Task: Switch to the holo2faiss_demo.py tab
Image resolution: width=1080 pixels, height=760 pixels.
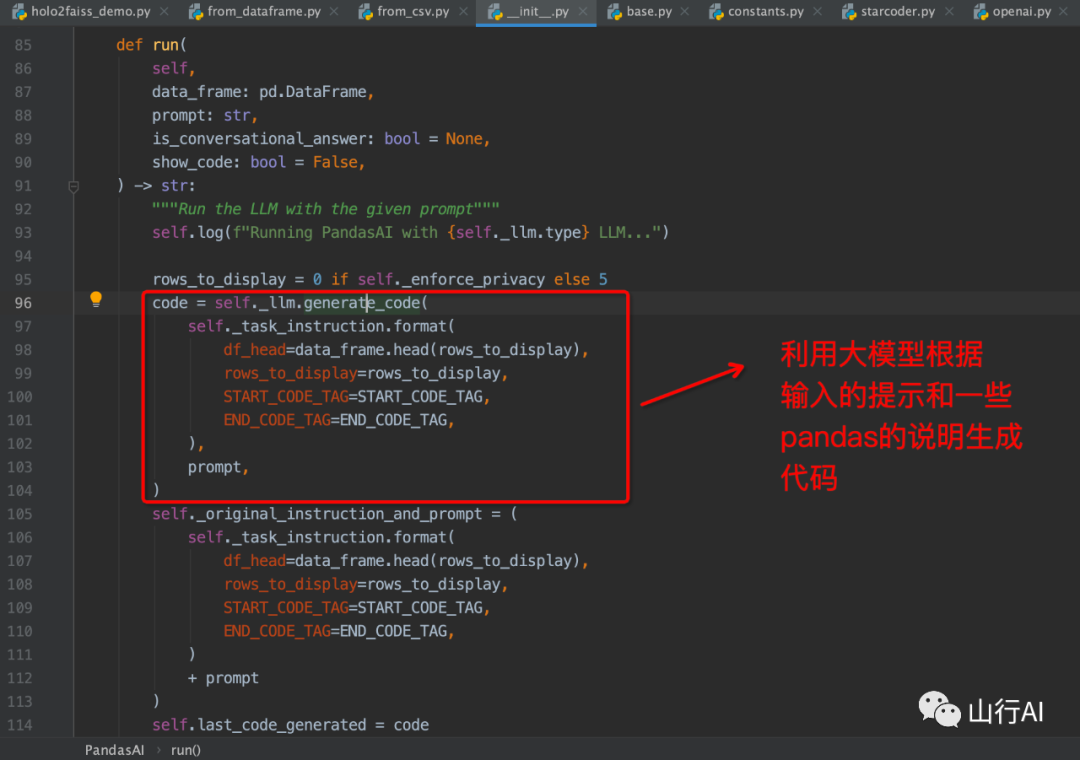Action: click(x=90, y=12)
